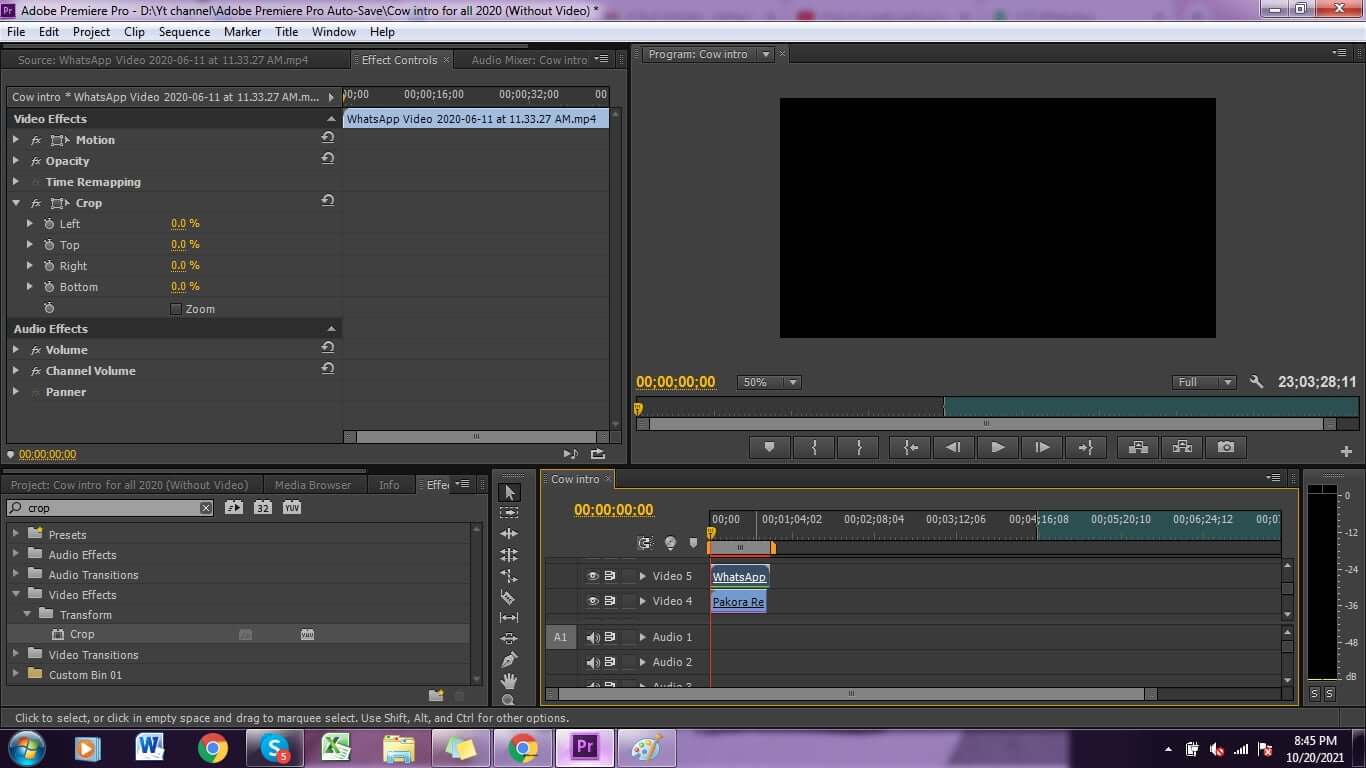
Task: Select the Razor tool
Action: [509, 597]
